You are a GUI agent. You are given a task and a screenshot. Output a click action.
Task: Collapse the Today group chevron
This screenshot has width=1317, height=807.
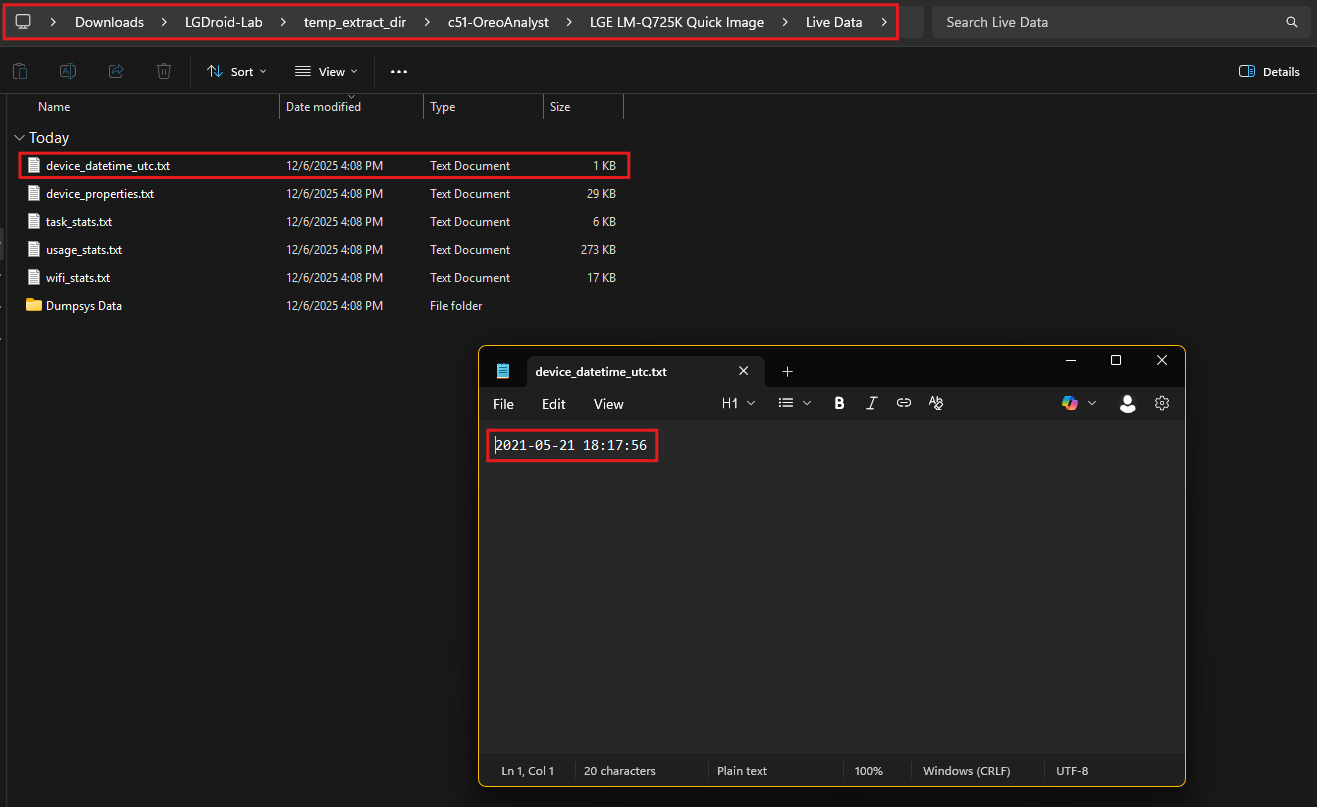tap(19, 138)
